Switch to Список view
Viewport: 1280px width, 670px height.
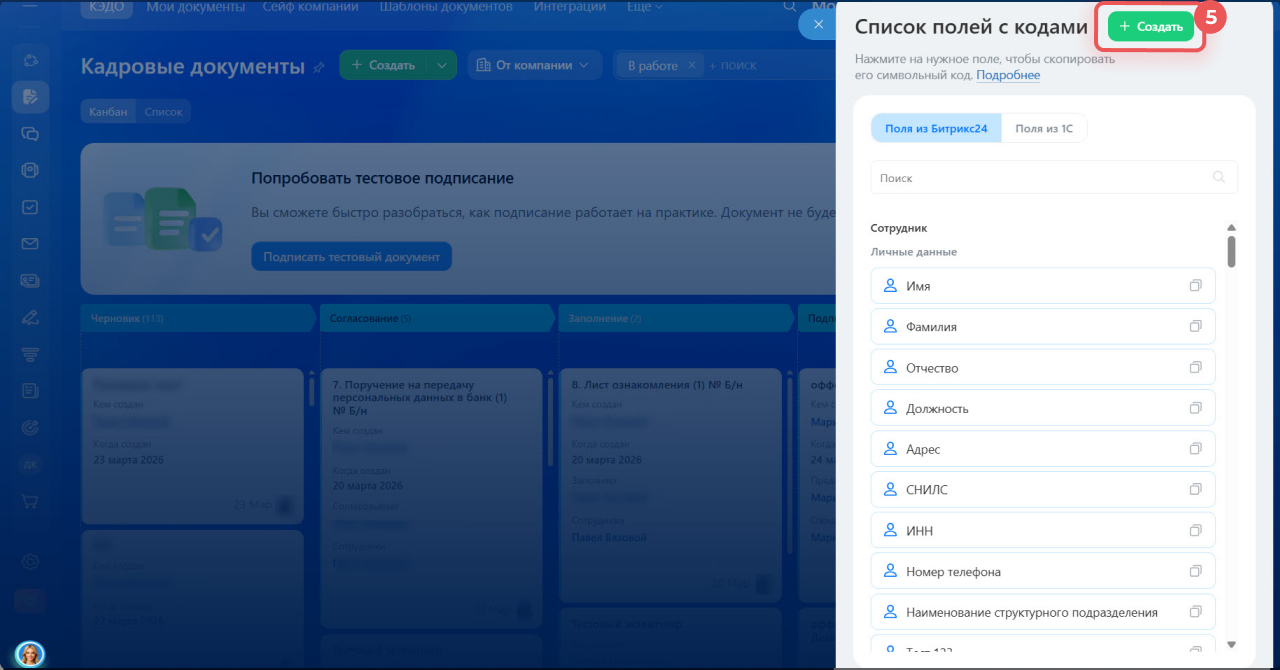tap(163, 112)
